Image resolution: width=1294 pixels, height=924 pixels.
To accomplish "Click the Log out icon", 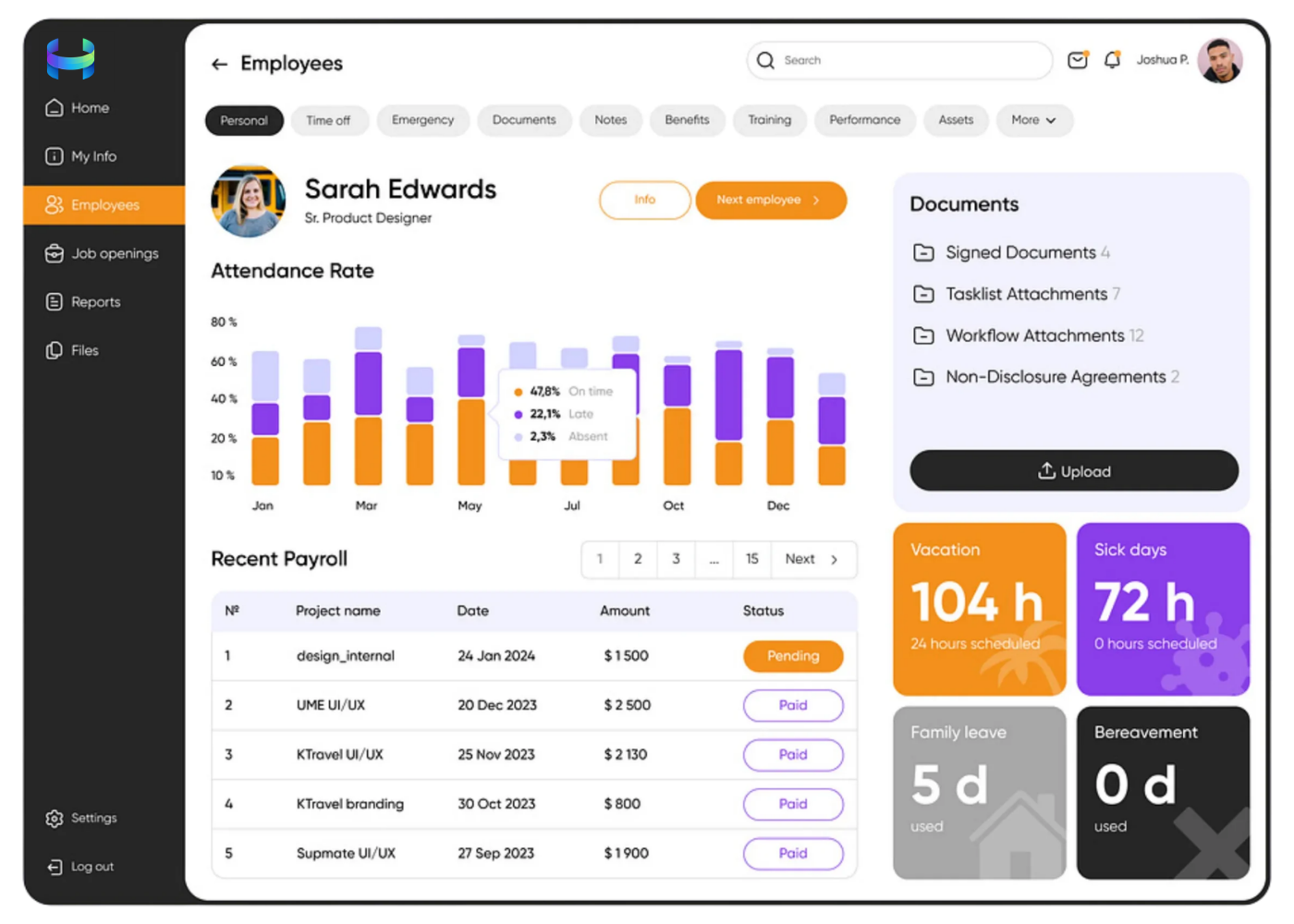I will click(55, 867).
